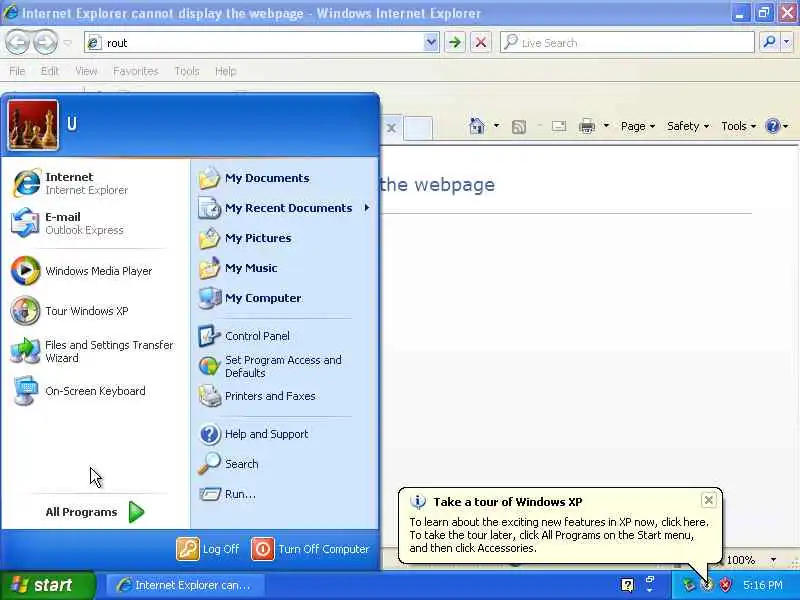The image size is (800, 600).
Task: Expand All Programs menu
Action: pos(94,512)
